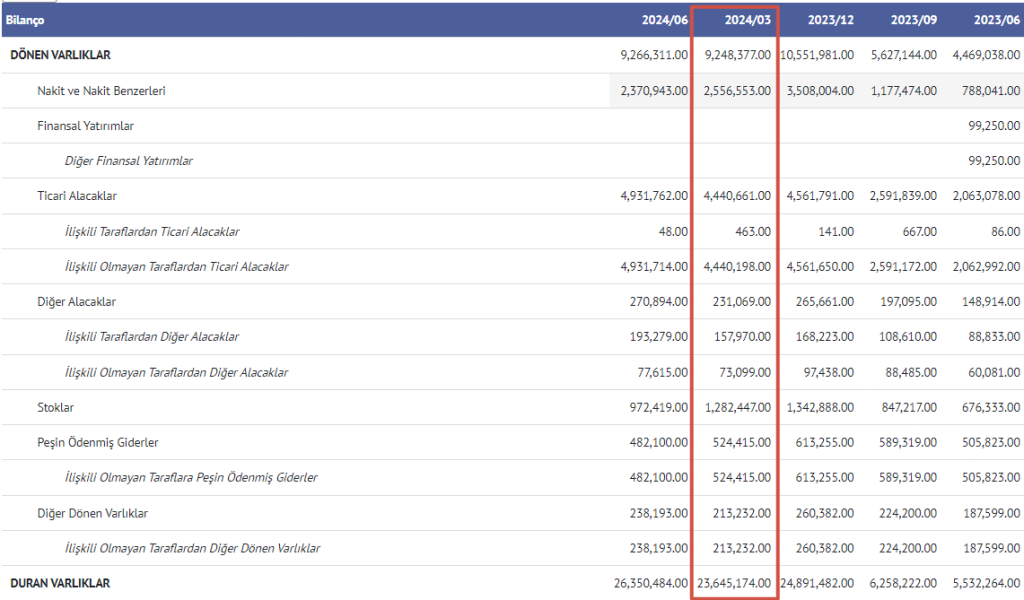Click the Stoklar row label
Image resolution: width=1024 pixels, height=600 pixels.
(56, 408)
